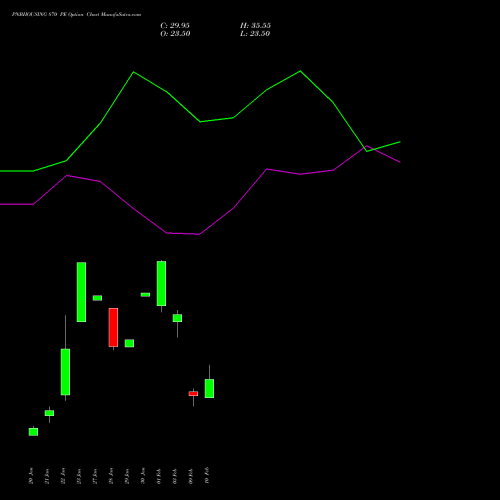
Task: Select the 09 Feb date label
Action: pos(191,476)
